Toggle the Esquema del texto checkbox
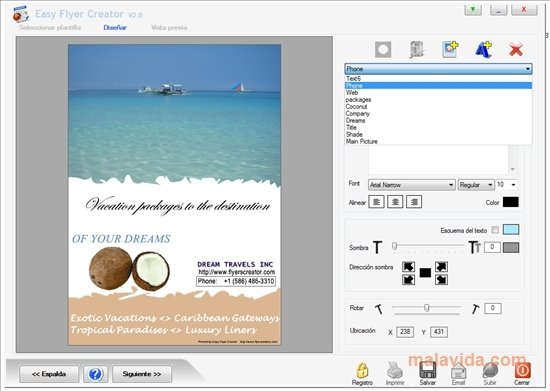The image size is (550, 391). coord(495,230)
